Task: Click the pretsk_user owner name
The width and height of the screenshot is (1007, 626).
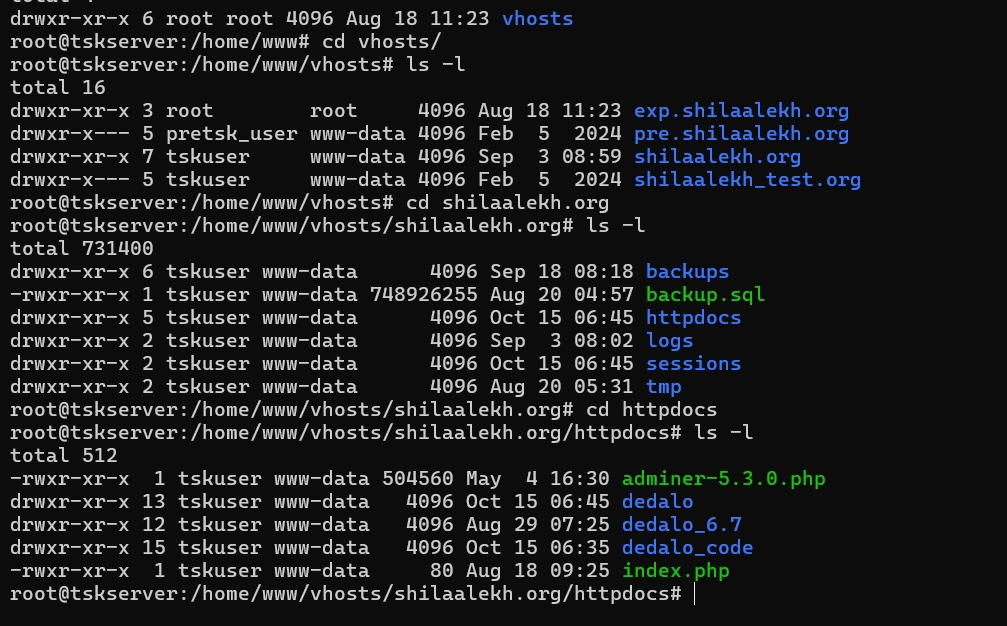Action: 231,133
